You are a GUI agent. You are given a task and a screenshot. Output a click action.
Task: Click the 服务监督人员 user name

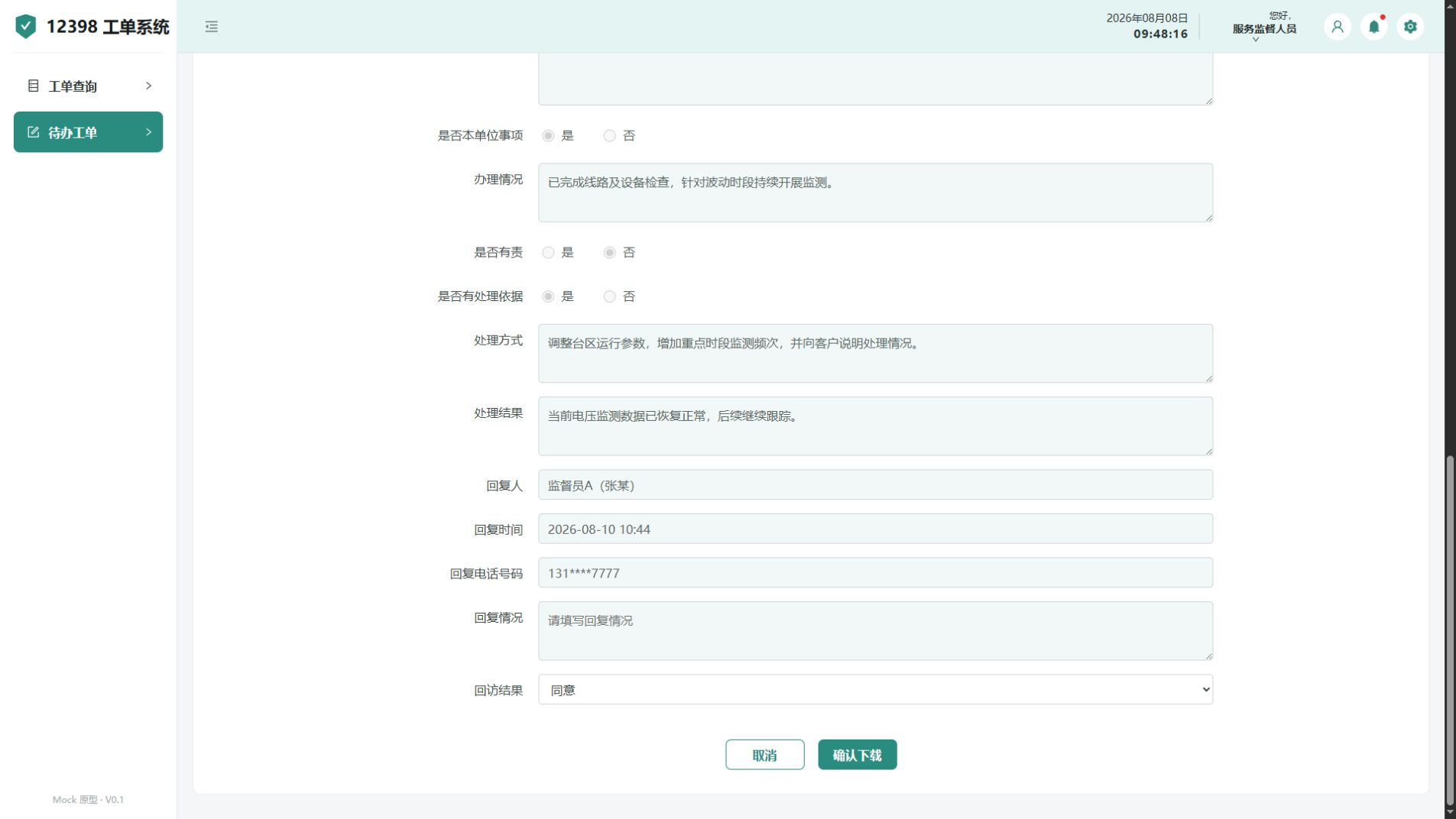click(x=1264, y=29)
